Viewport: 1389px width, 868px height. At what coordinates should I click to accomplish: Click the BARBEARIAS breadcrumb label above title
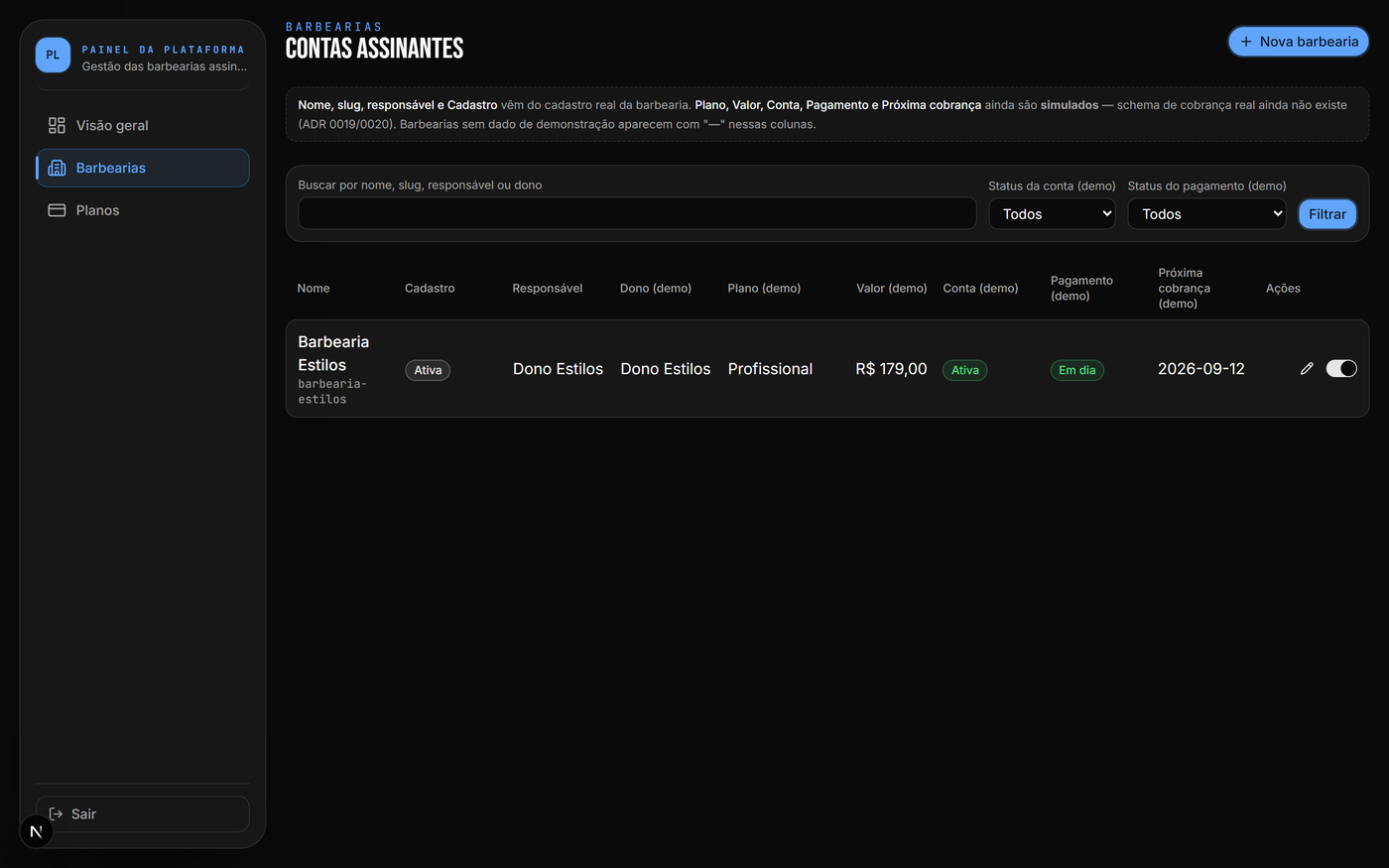333,27
